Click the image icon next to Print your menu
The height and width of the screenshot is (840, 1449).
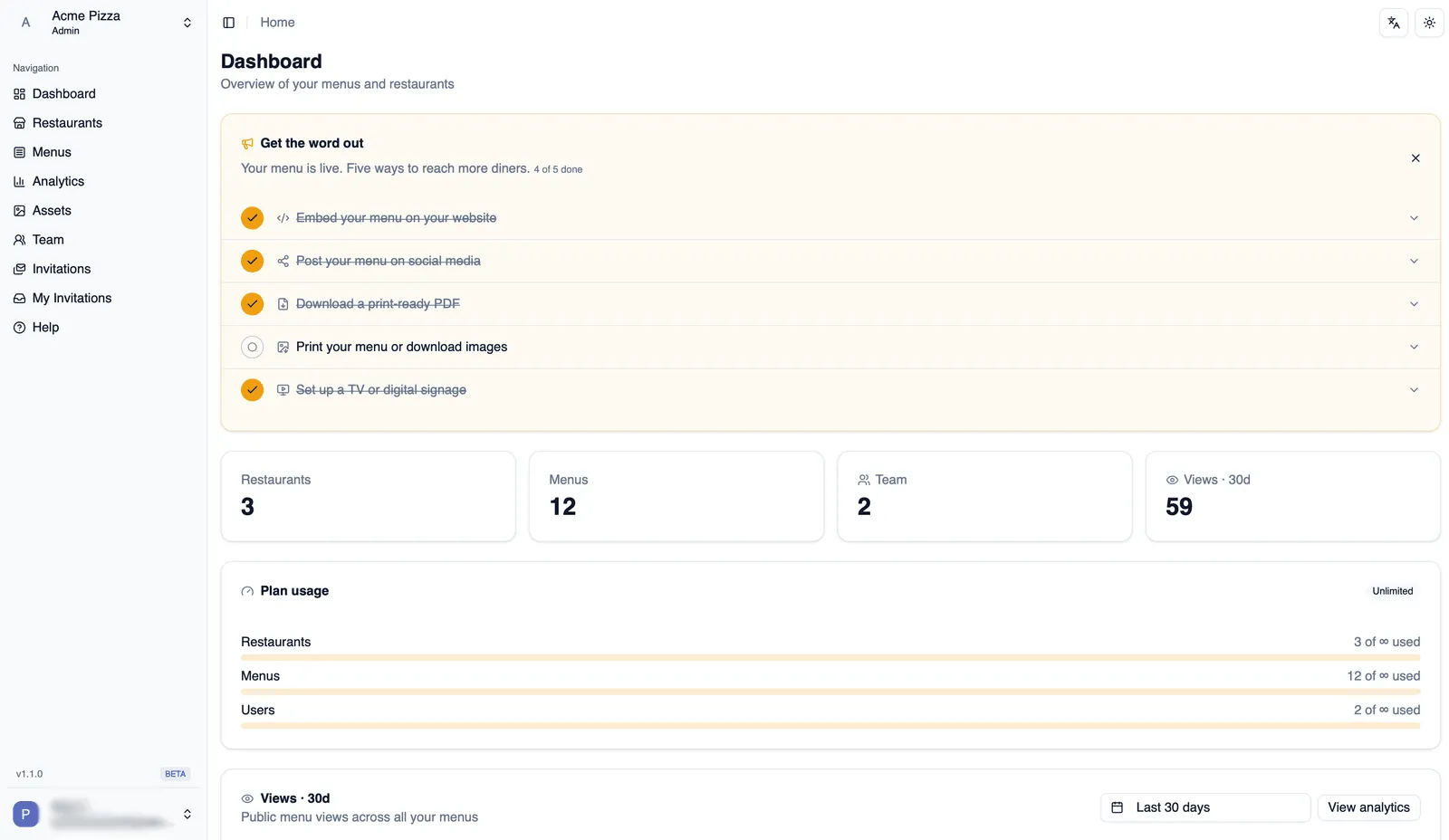point(283,348)
